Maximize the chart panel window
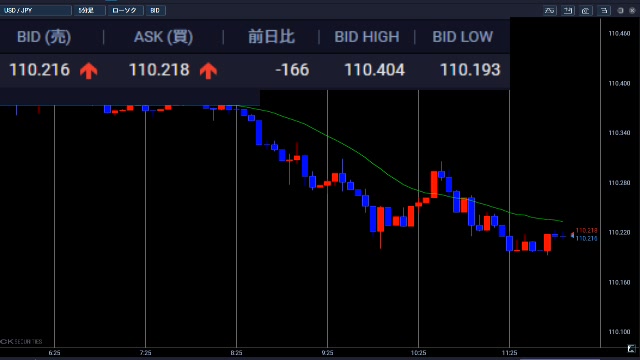Image resolution: width=640 pixels, height=360 pixels. (x=620, y=11)
